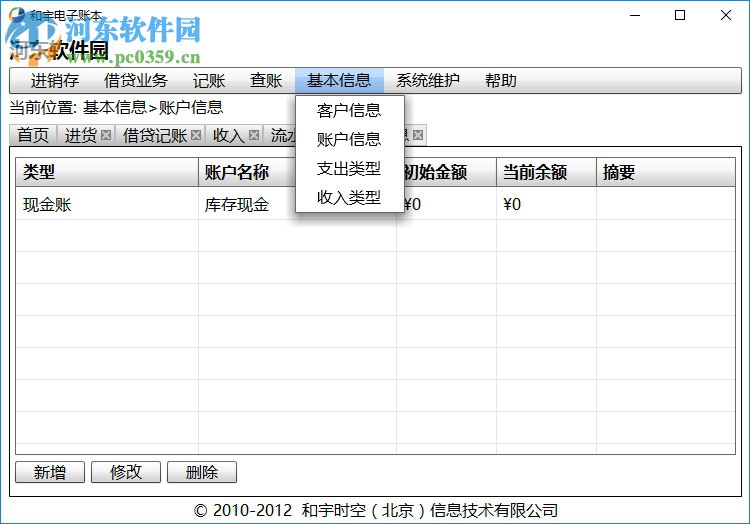Image resolution: width=750 pixels, height=524 pixels.
Task: Collapse the 基本信息 menu
Action: pyautogui.click(x=339, y=80)
